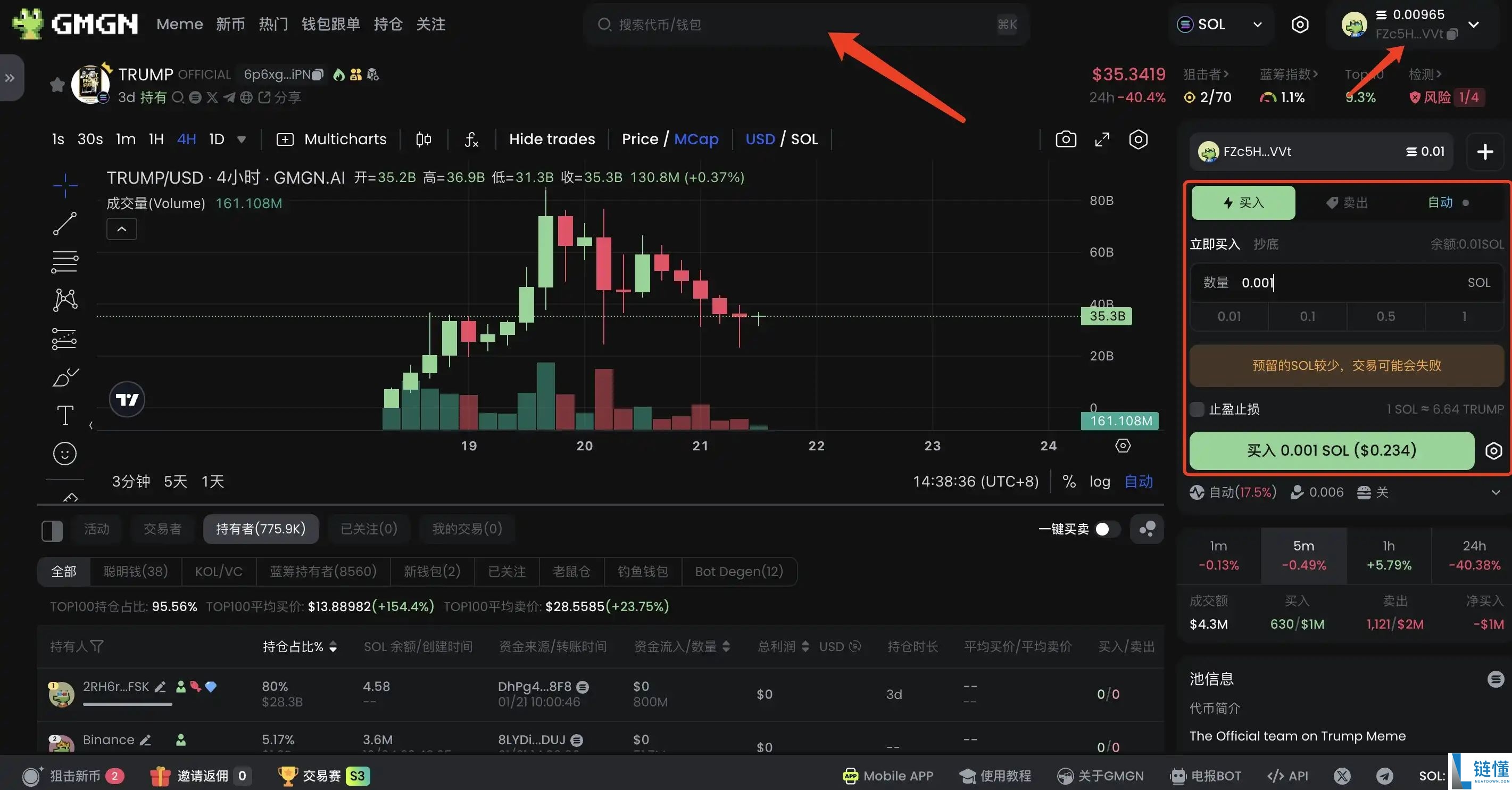Viewport: 1512px width, 790px height.
Task: Select the trend line drawing tool
Action: click(x=64, y=224)
